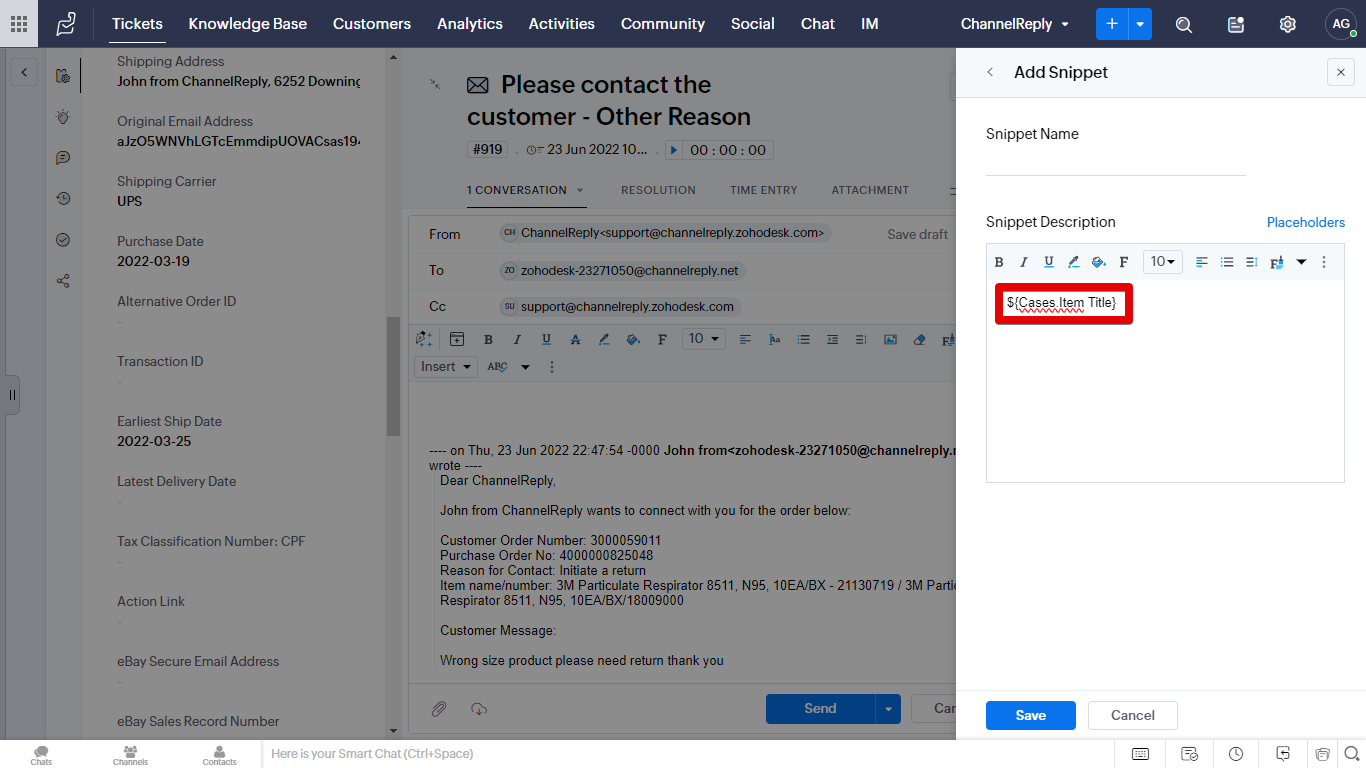
Task: Apply strikethrough in the reply editor
Action: pyautogui.click(x=575, y=340)
